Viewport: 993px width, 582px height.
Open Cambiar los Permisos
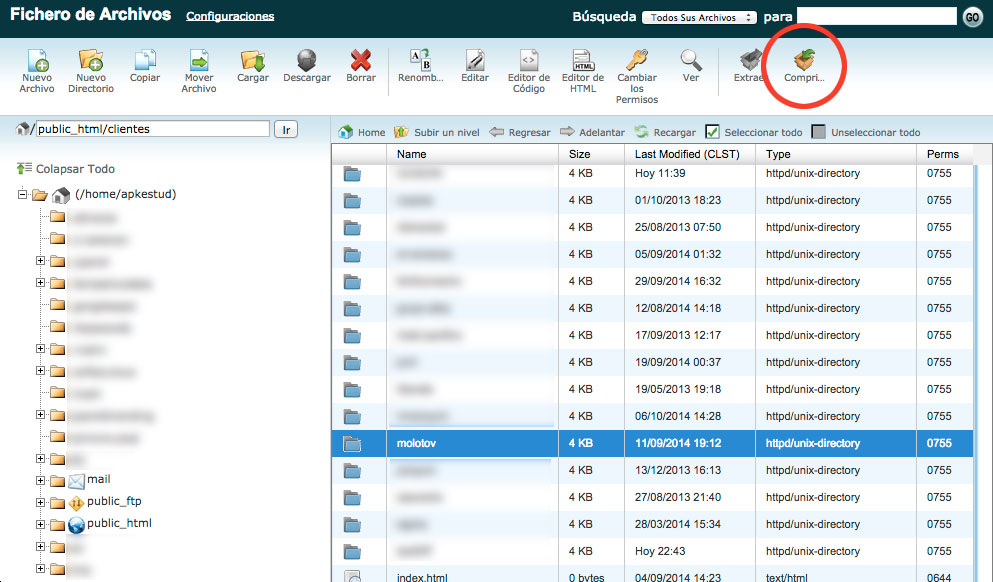[637, 60]
